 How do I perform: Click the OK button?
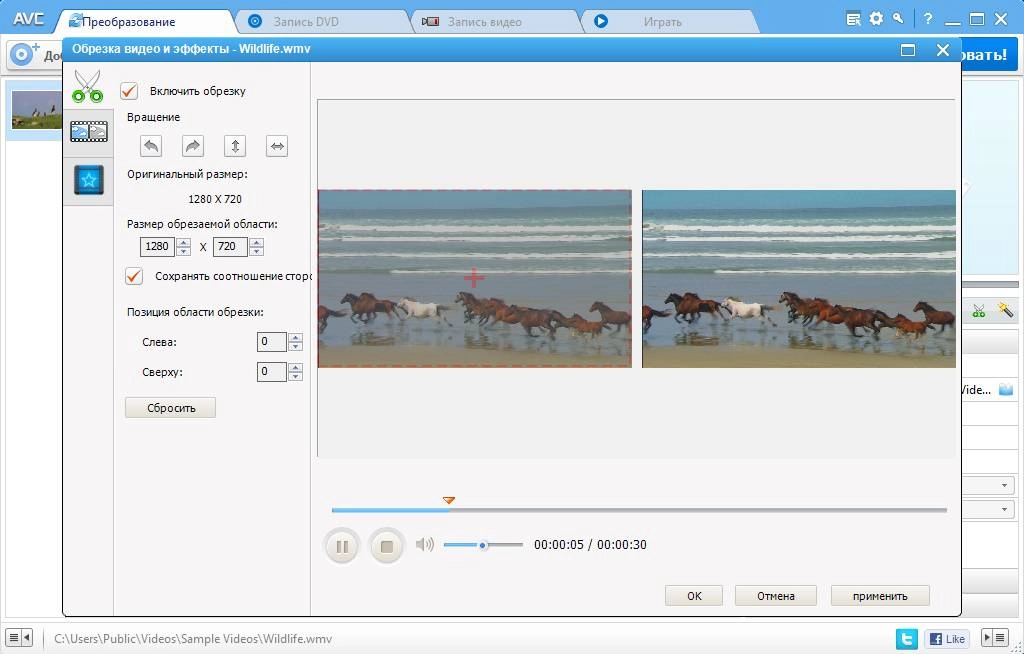coord(694,596)
